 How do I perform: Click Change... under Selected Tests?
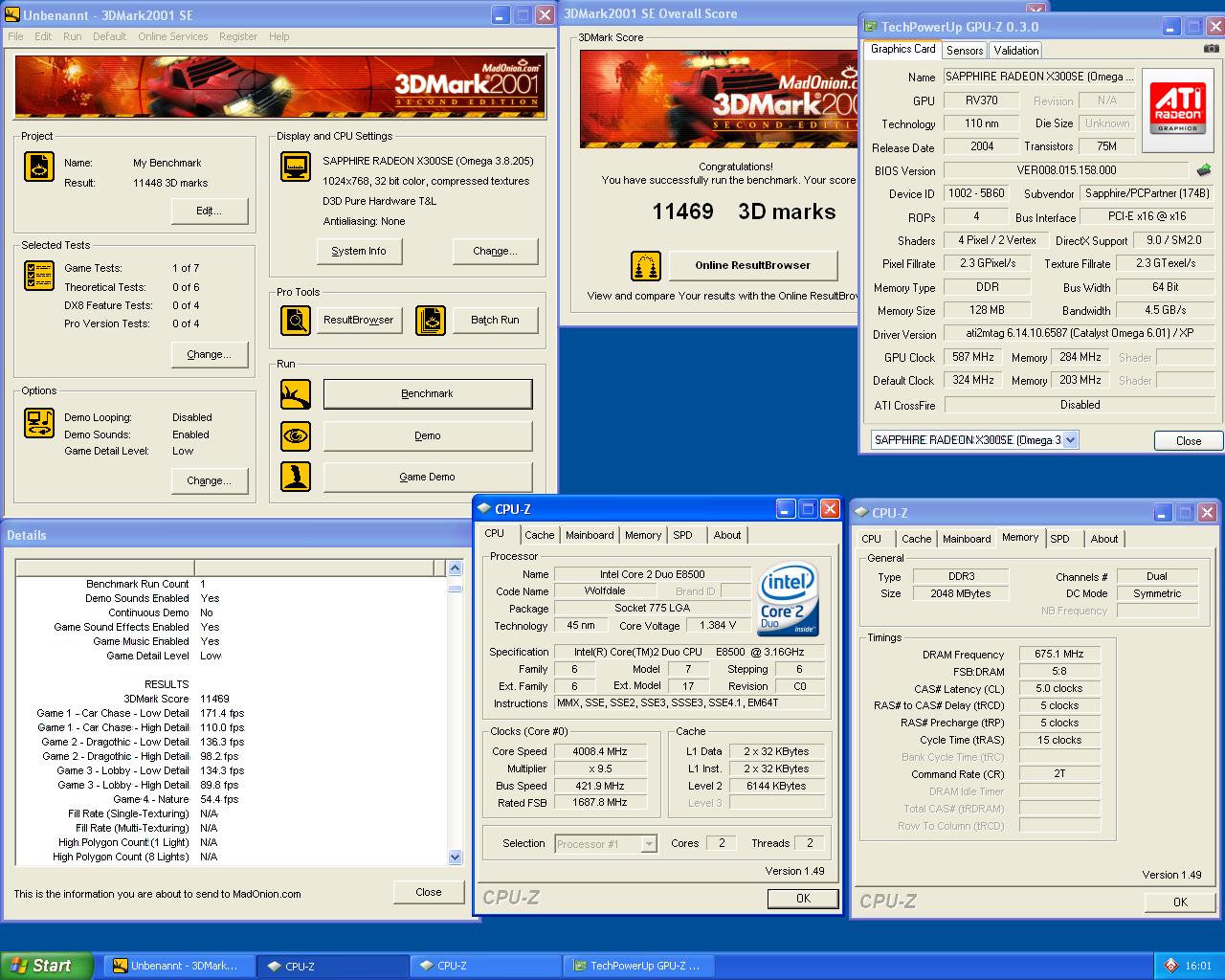click(x=209, y=354)
